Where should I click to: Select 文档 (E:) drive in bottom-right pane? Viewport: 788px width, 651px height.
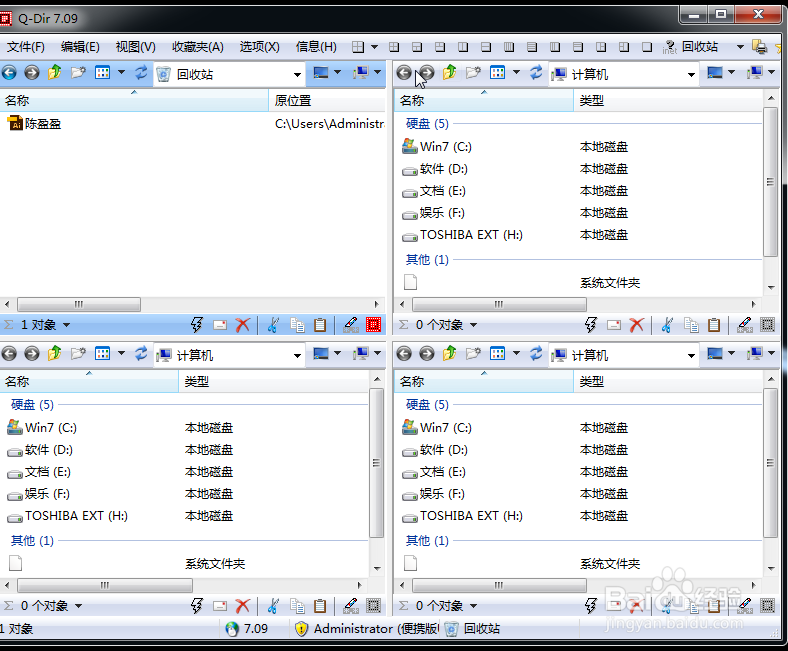coord(434,472)
